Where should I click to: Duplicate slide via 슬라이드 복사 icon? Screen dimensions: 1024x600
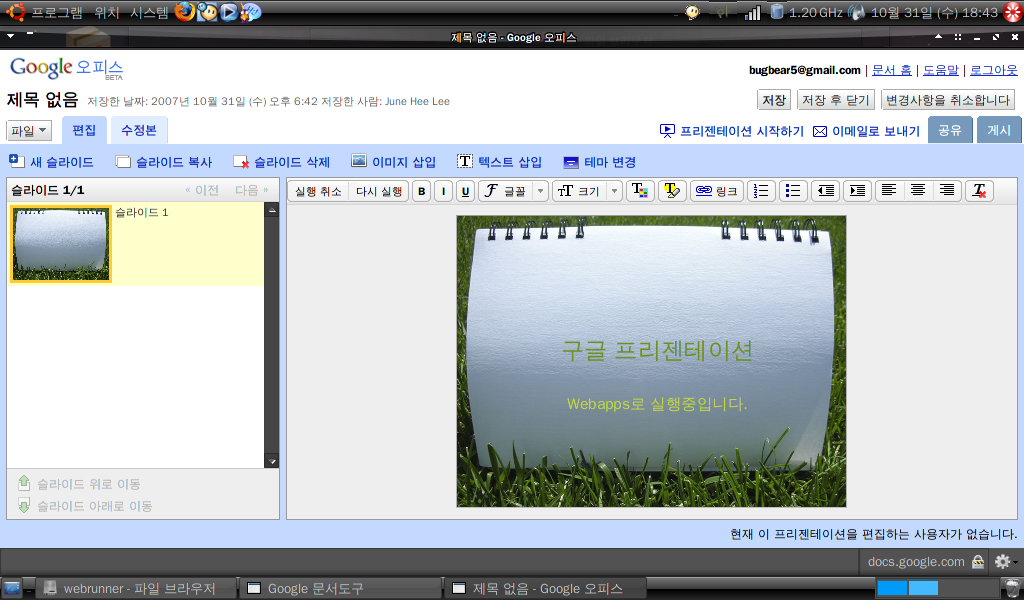123,161
